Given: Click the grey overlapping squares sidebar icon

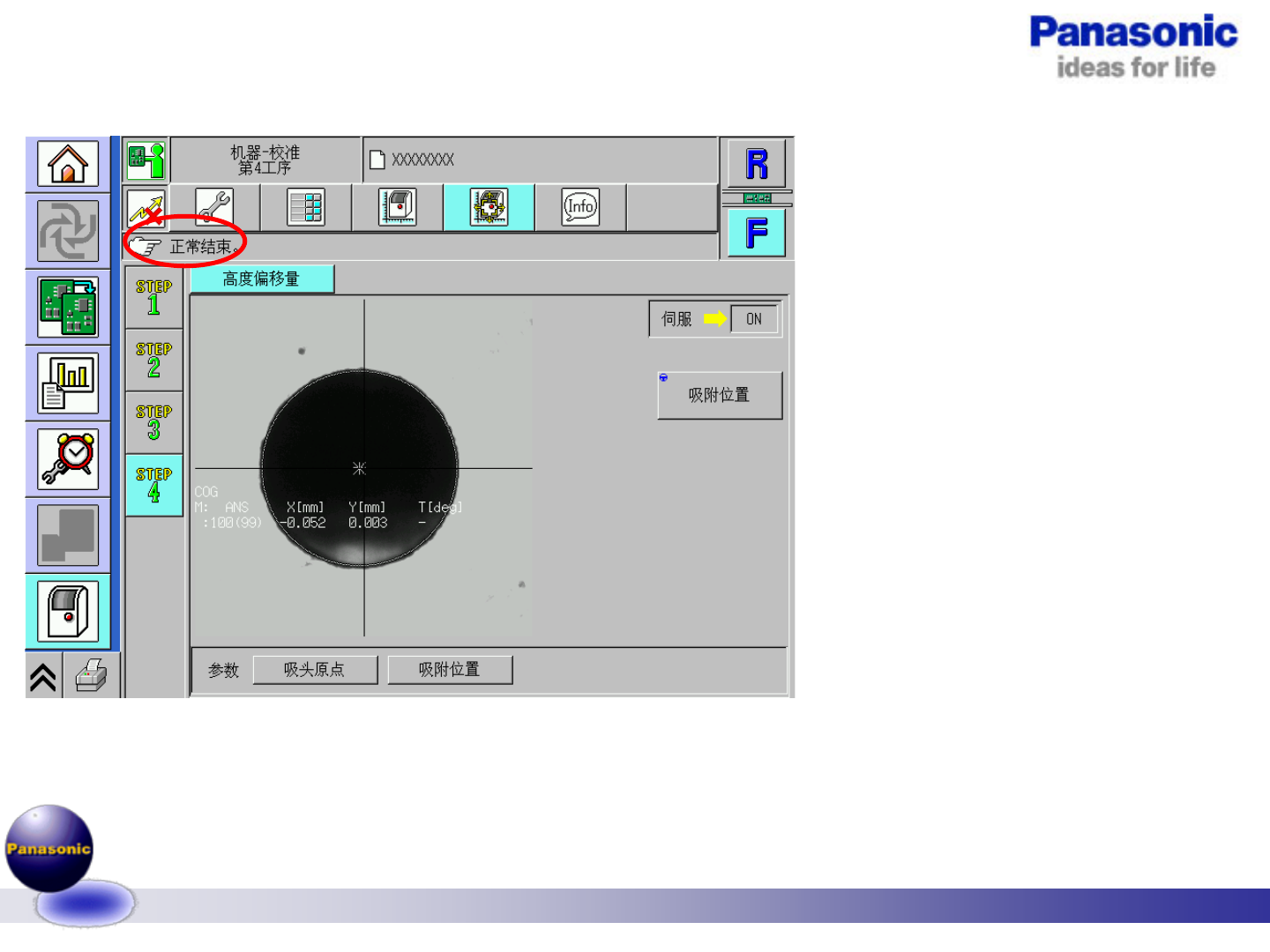Looking at the screenshot, I should pos(68,535).
